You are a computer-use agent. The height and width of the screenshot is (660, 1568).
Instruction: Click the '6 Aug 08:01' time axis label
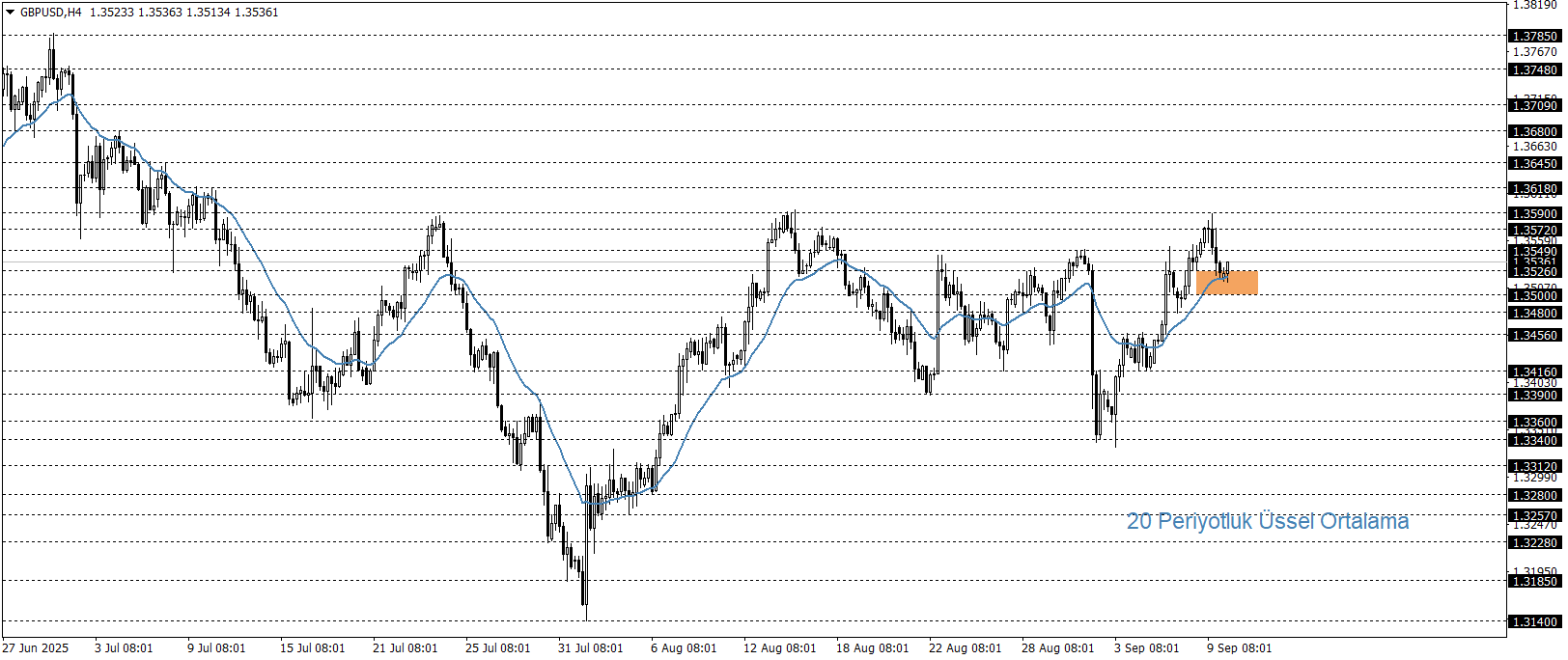click(684, 648)
